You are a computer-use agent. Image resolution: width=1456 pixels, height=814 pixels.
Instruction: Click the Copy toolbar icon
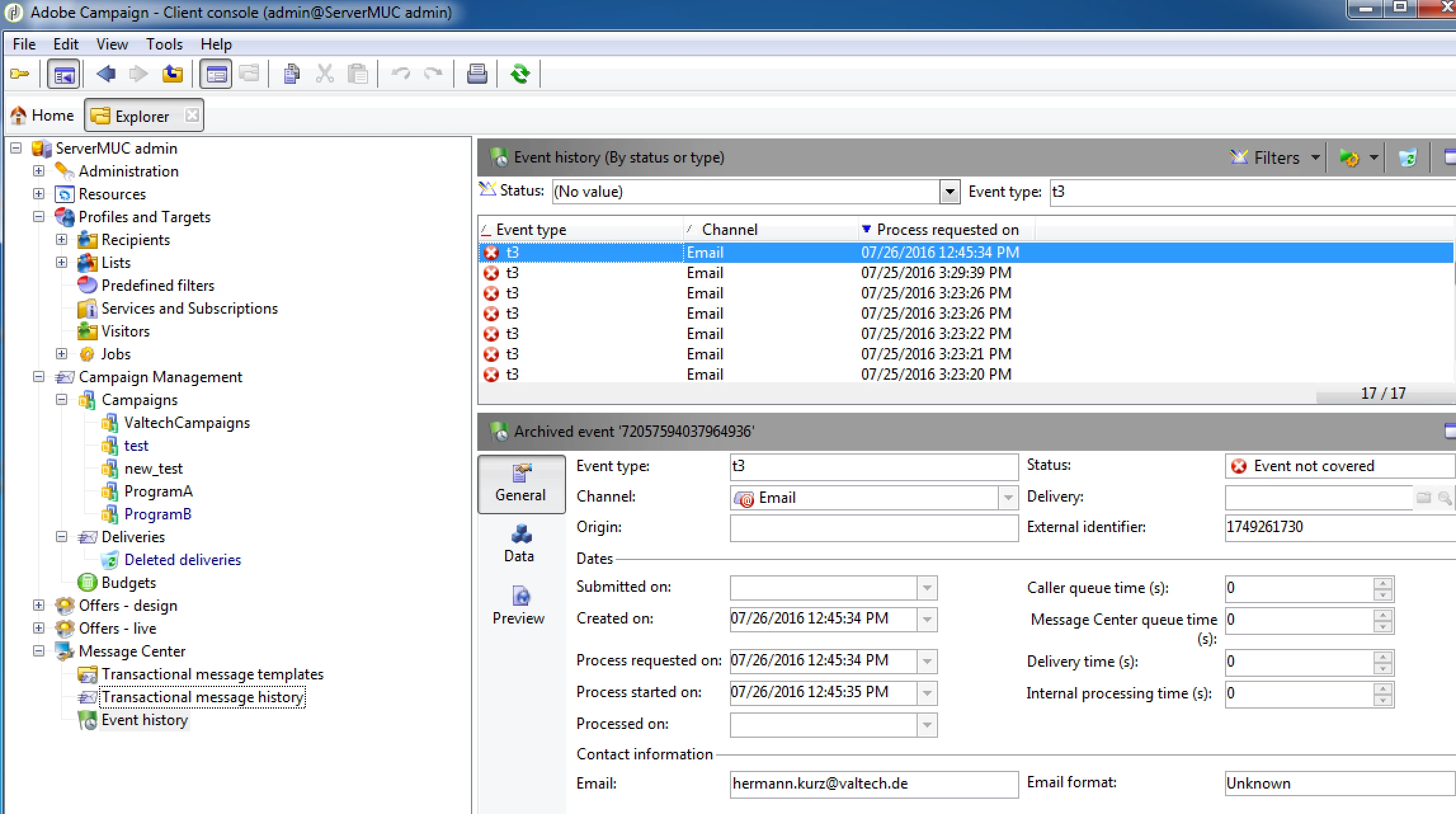291,74
